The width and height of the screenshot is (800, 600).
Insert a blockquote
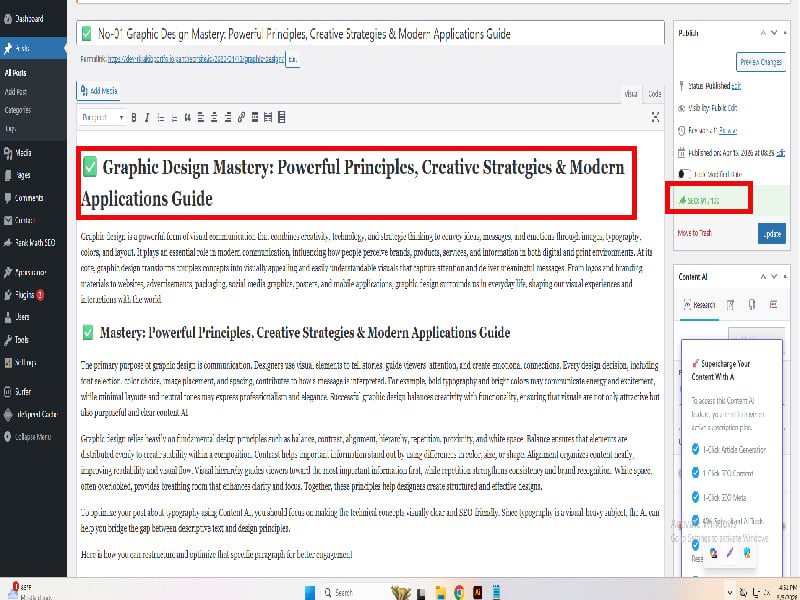(187, 118)
